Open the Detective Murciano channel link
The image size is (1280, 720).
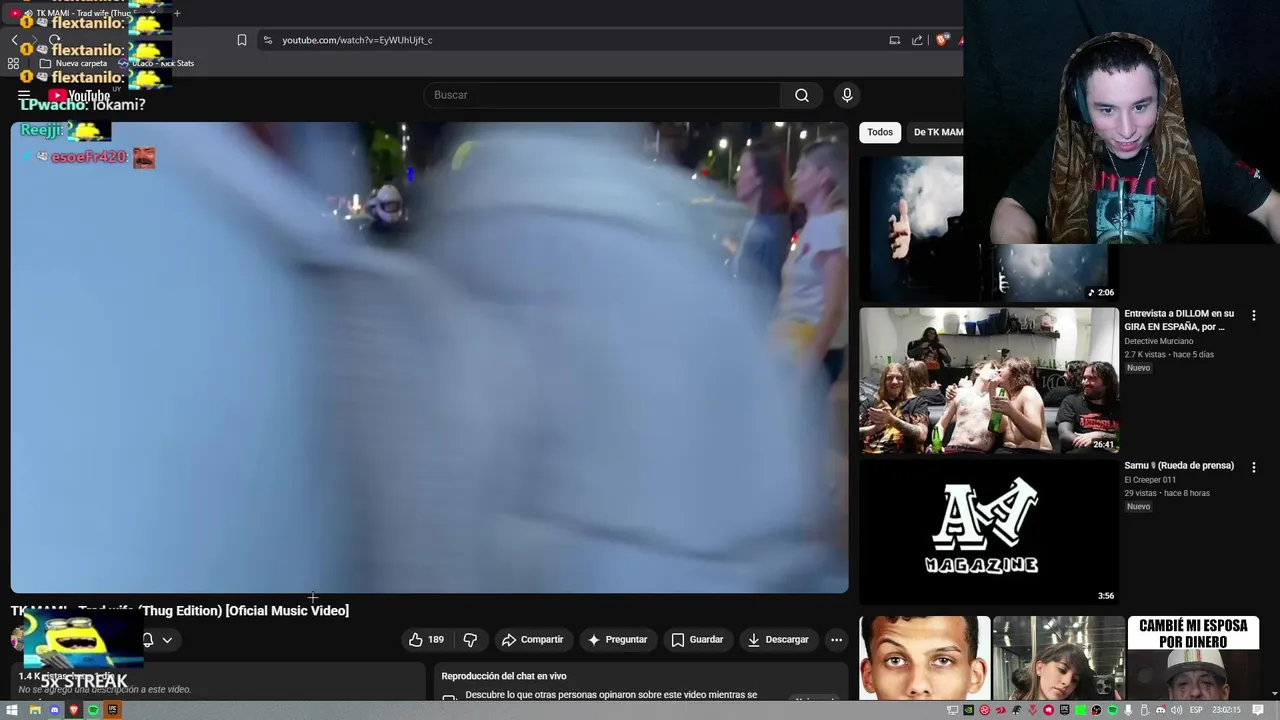point(1158,341)
